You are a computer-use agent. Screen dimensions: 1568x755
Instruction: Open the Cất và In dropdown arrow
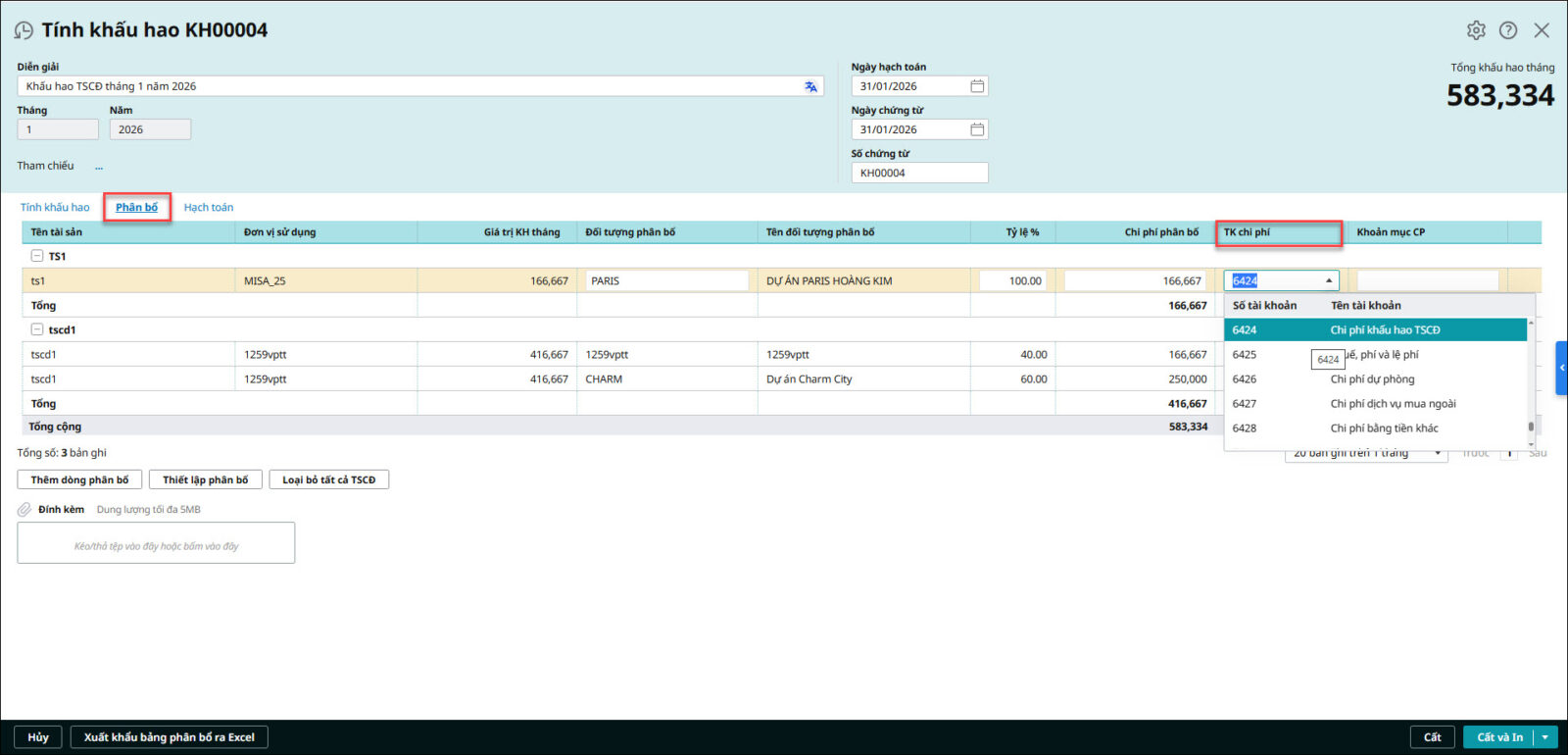1545,737
